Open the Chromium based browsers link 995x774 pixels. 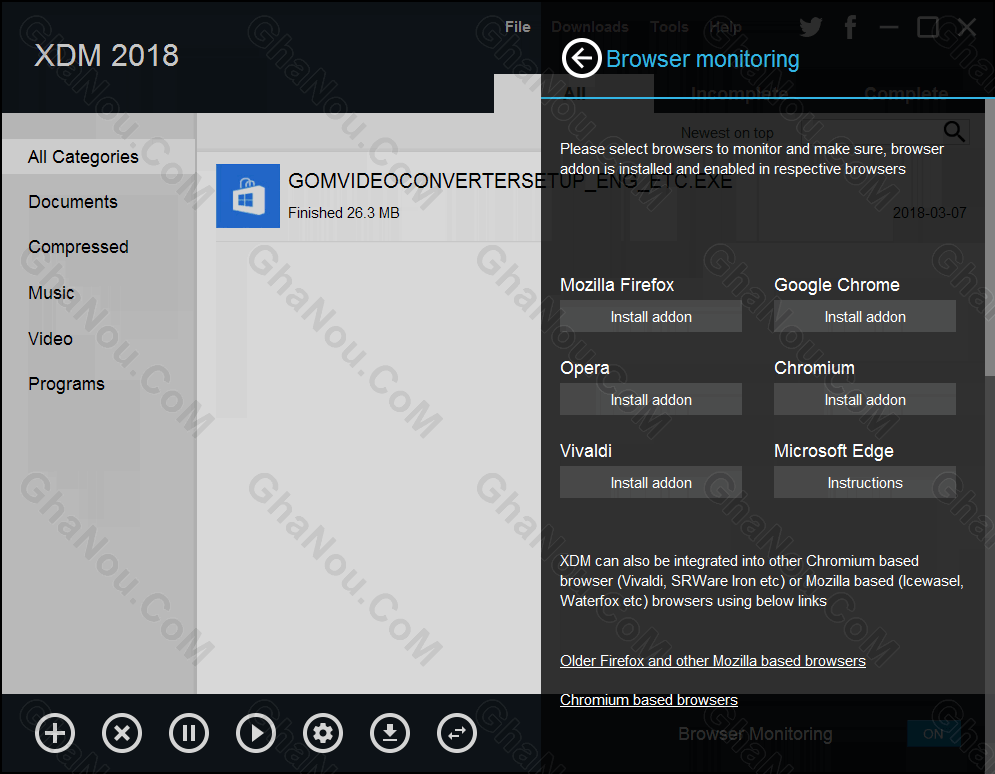click(x=648, y=700)
